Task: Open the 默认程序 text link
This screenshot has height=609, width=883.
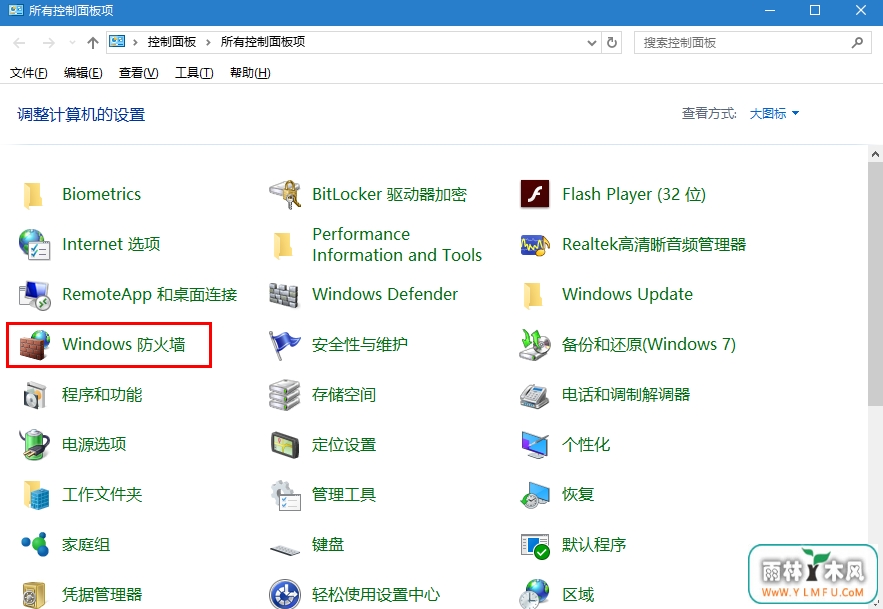Action: (594, 545)
